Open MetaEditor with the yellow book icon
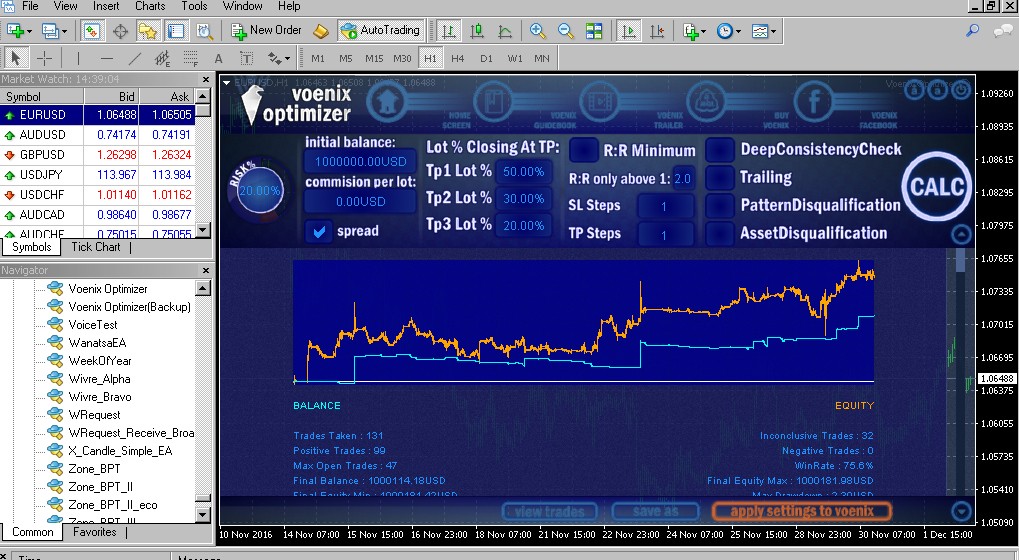1019x560 pixels. (x=320, y=31)
